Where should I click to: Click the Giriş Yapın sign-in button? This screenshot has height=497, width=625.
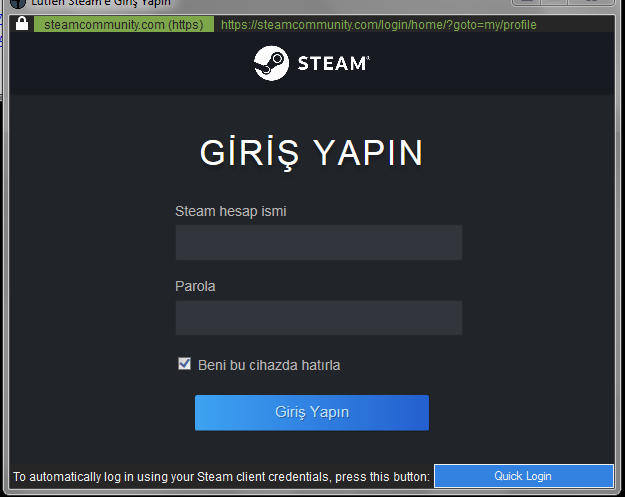[312, 413]
